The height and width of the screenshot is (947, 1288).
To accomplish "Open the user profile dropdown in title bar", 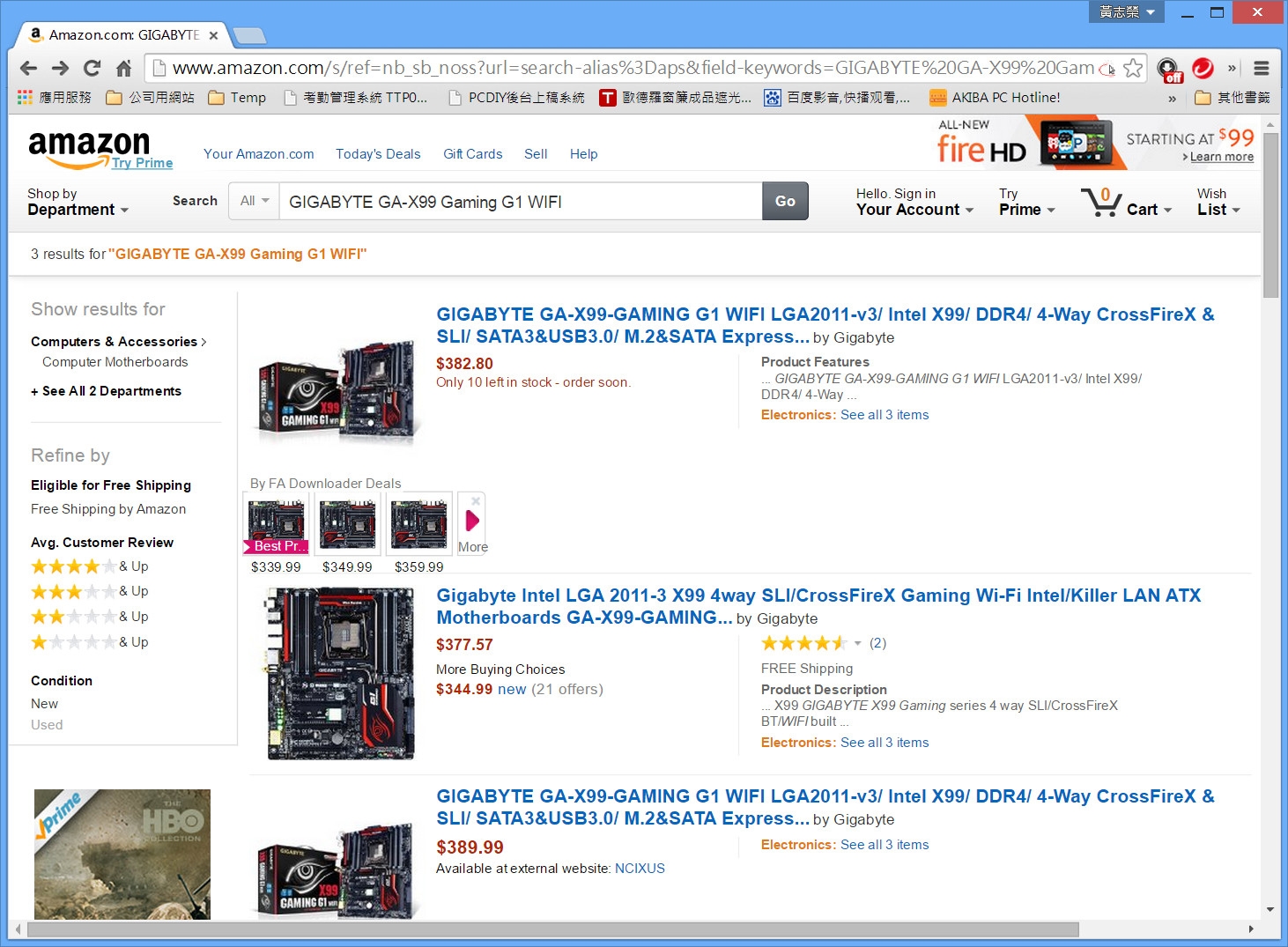I will tap(1127, 11).
